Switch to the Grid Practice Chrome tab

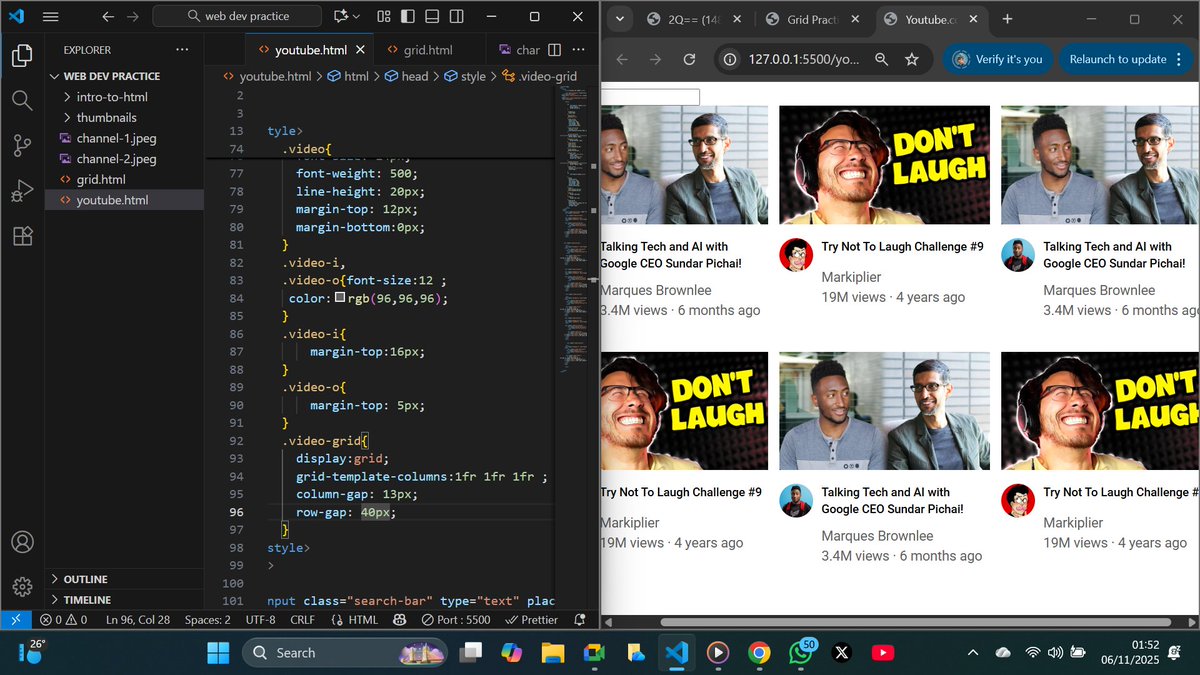pyautogui.click(x=813, y=20)
